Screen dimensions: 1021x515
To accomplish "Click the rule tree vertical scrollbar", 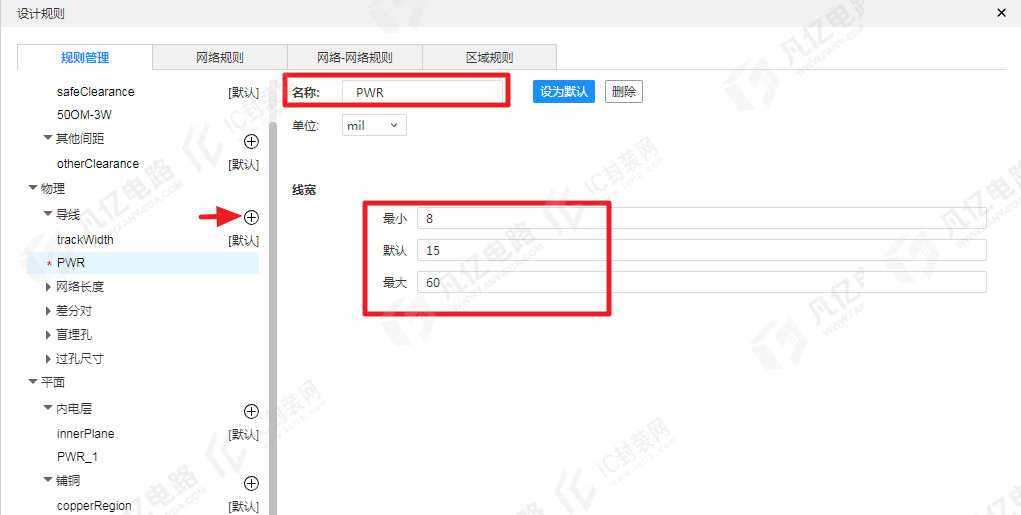I will tap(273, 319).
